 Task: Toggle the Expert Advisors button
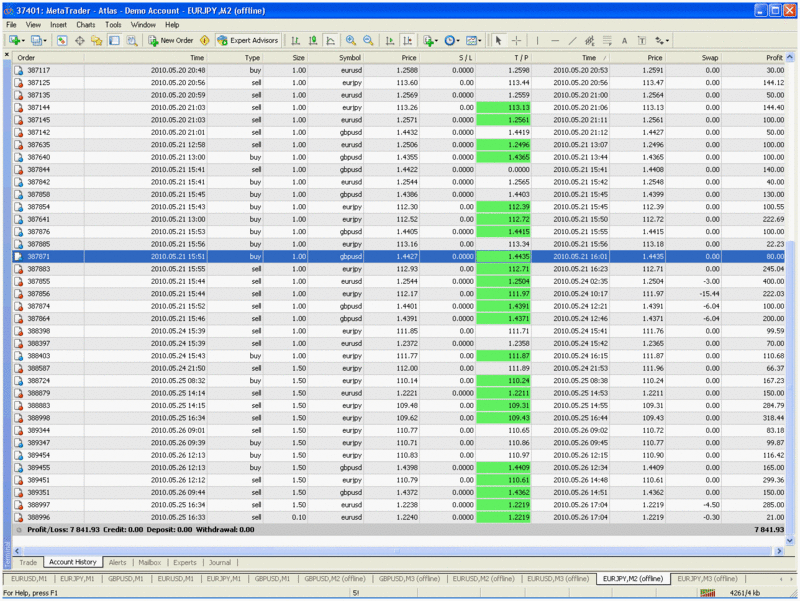click(x=248, y=41)
